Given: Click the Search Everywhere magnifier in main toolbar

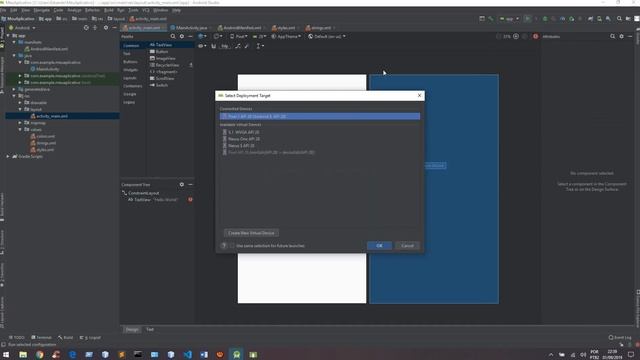Looking at the screenshot, I should (x=619, y=19).
